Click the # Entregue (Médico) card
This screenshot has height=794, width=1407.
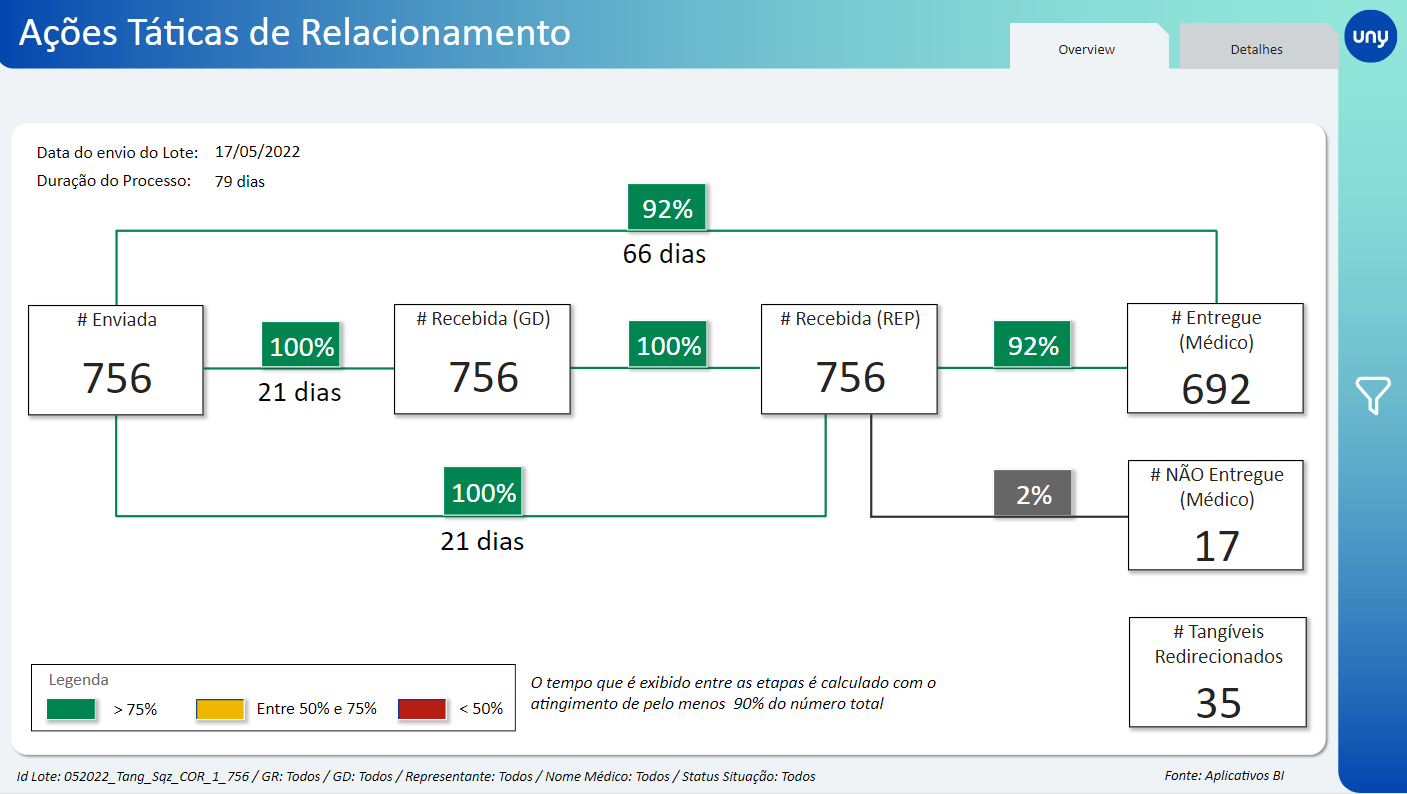coord(1215,358)
